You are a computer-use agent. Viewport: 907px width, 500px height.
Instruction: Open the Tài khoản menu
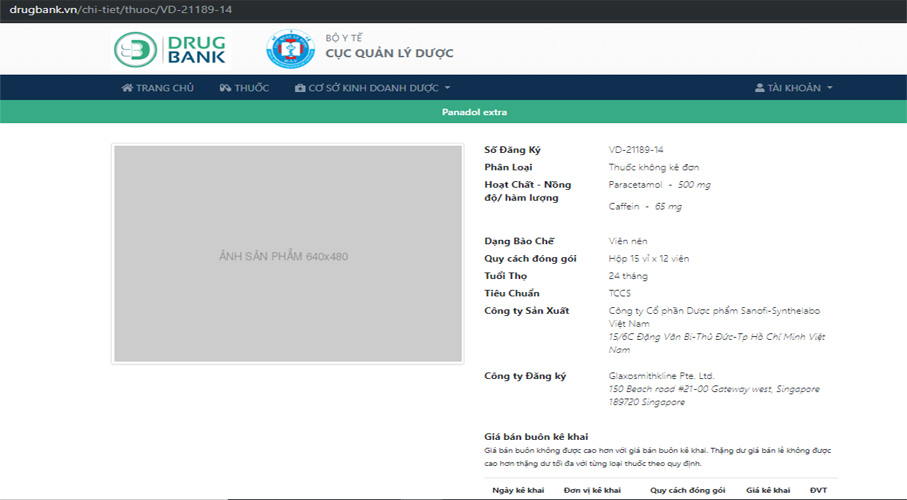pos(794,88)
